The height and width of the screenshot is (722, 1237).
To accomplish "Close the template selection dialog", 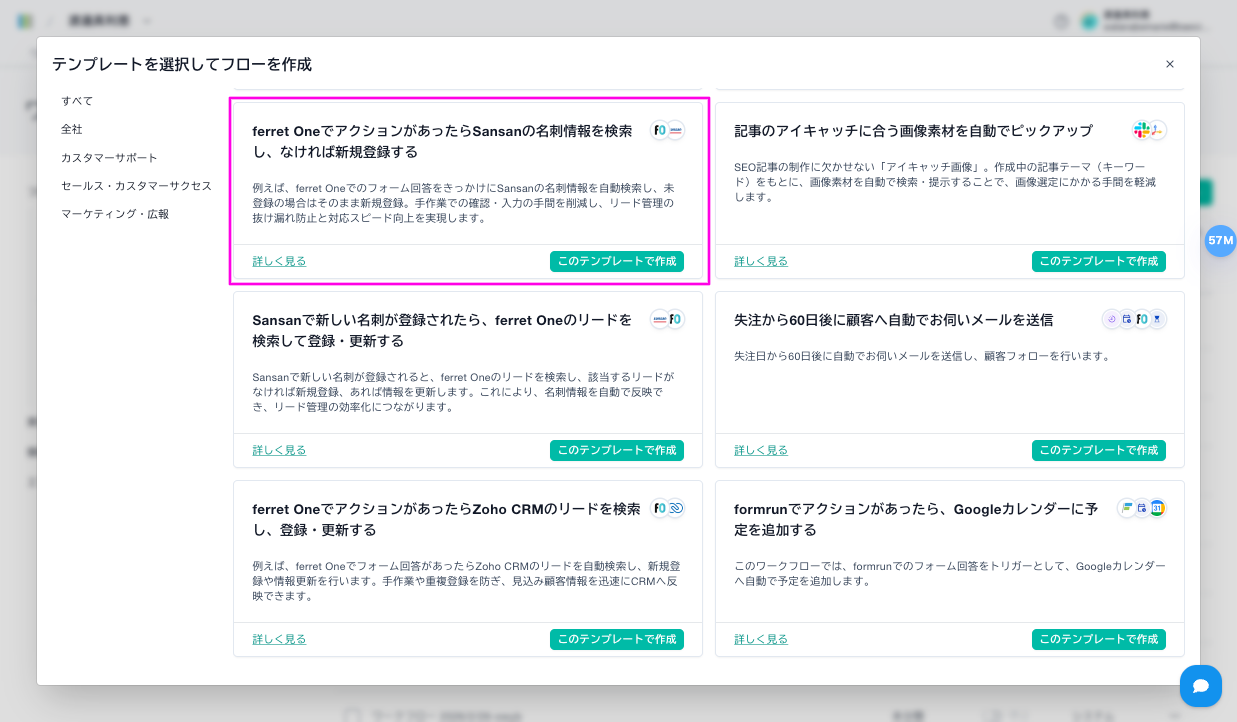I will (1169, 64).
